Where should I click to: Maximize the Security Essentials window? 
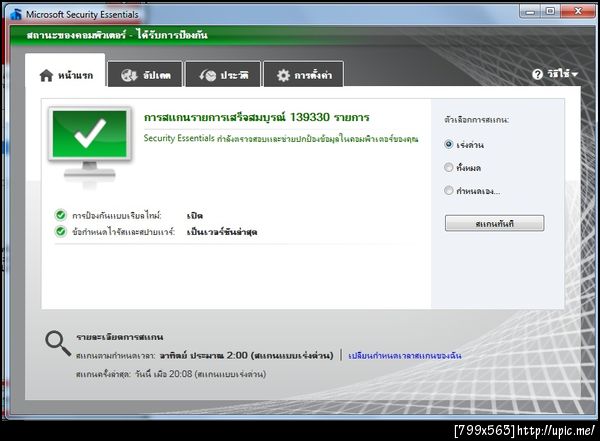[550, 11]
